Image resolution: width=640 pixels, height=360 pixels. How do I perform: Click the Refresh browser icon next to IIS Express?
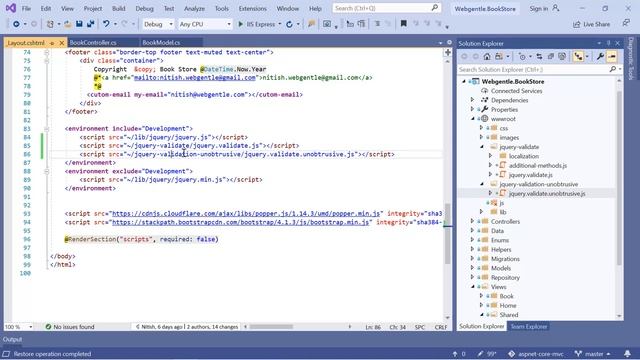[x=289, y=24]
